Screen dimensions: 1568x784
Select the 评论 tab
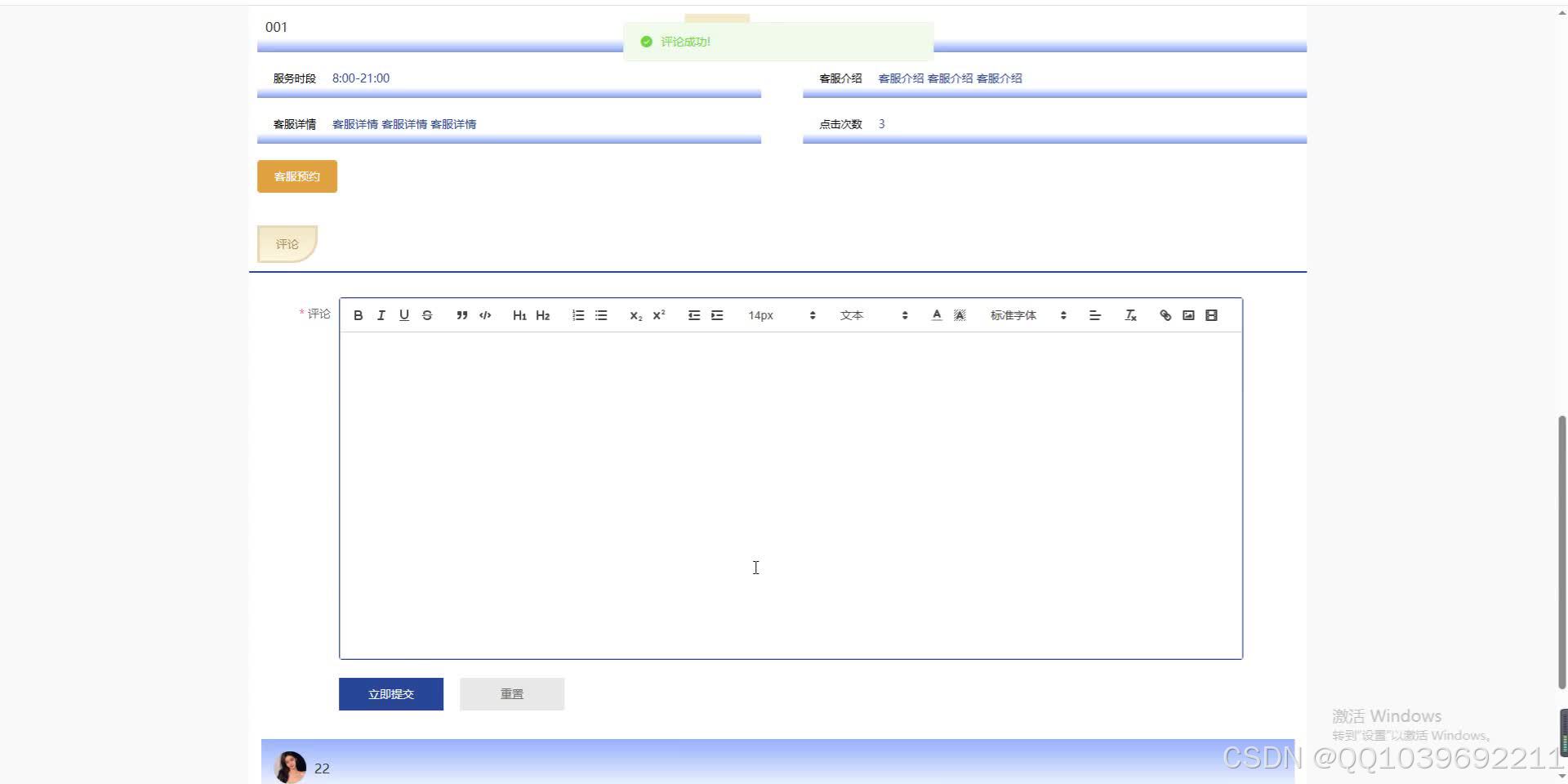click(x=287, y=244)
